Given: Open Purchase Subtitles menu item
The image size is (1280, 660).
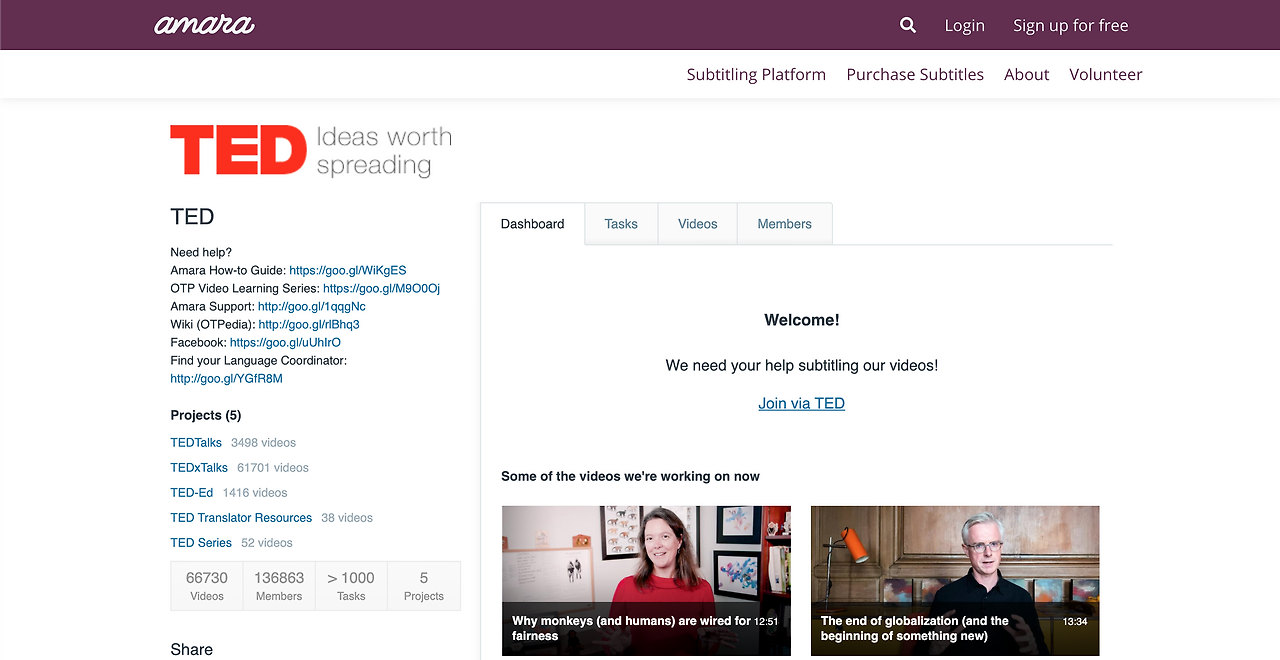Looking at the screenshot, I should (915, 74).
